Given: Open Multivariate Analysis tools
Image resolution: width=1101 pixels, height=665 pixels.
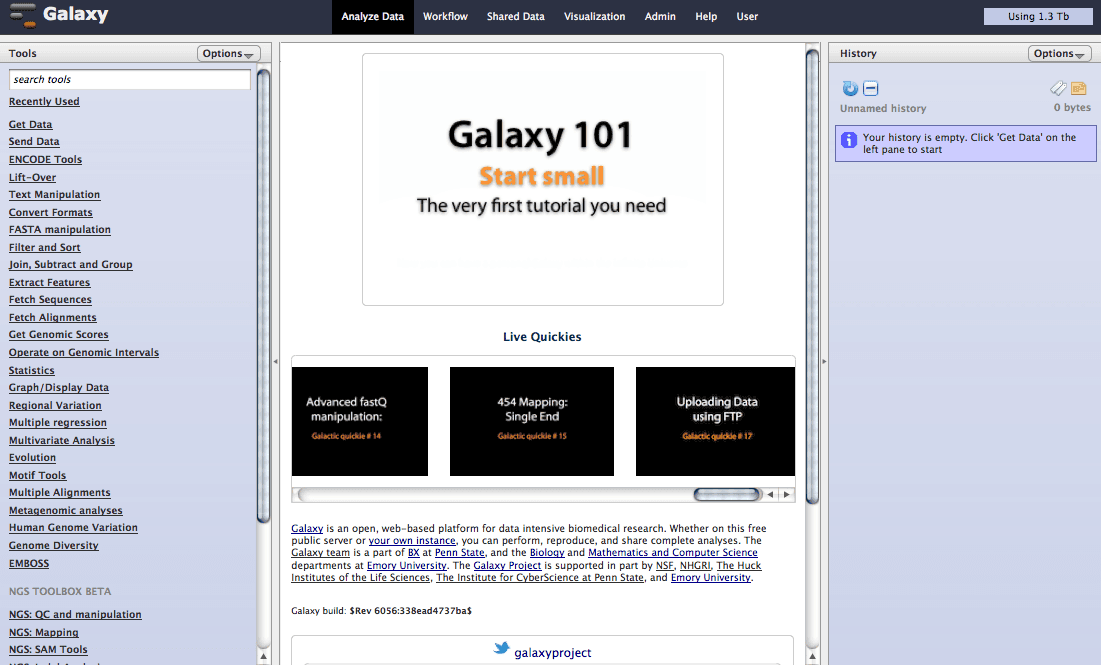Looking at the screenshot, I should coord(62,441).
